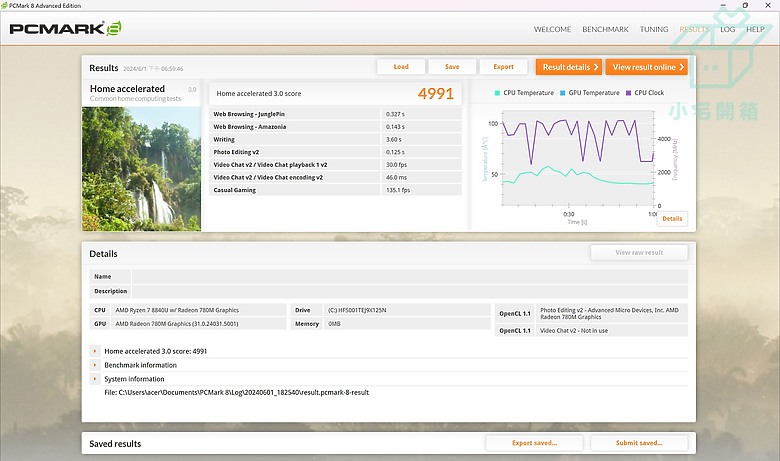
Task: Export the current result
Action: 503,67
